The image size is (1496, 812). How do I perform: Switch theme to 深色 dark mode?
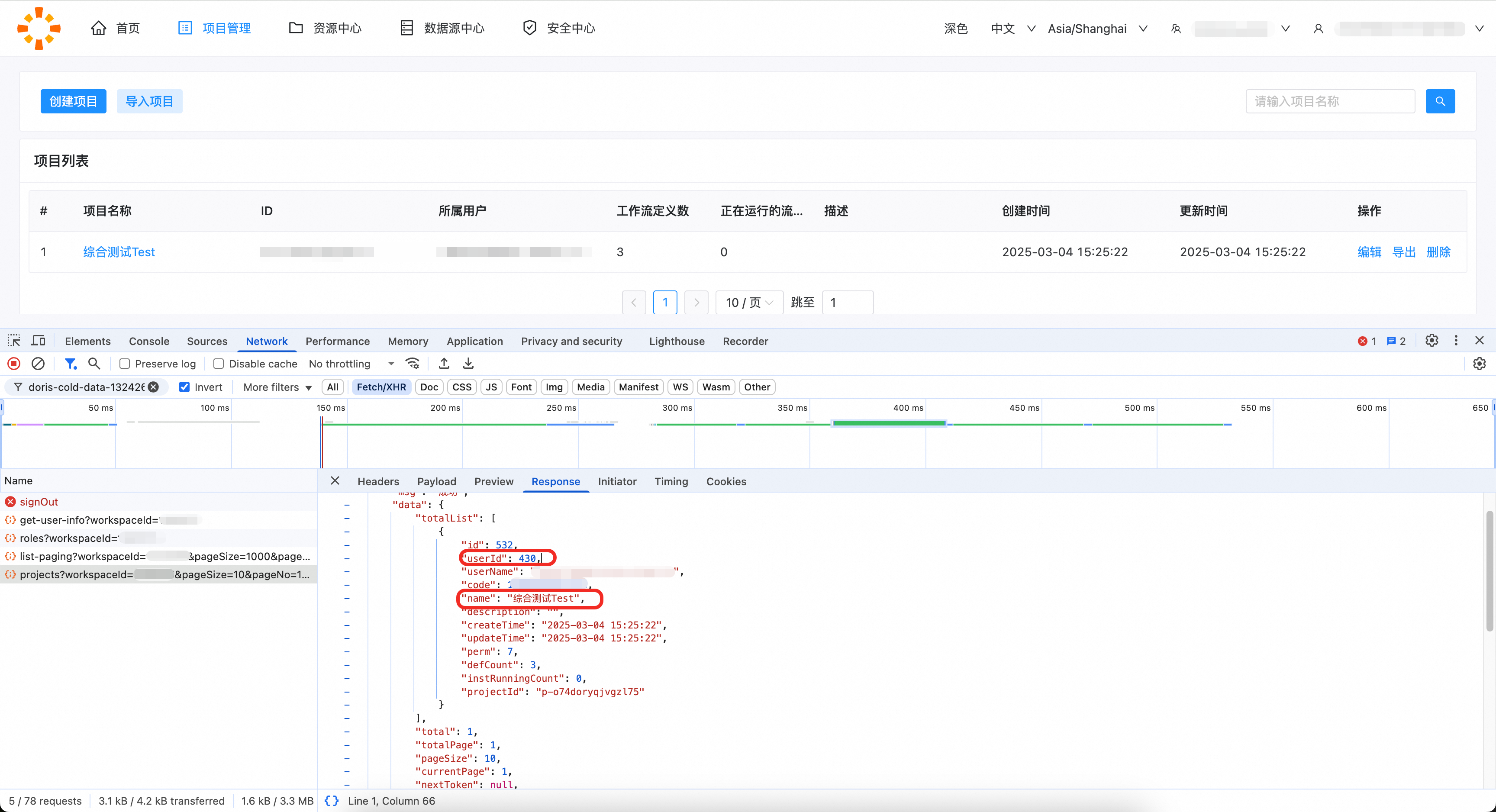[x=955, y=29]
